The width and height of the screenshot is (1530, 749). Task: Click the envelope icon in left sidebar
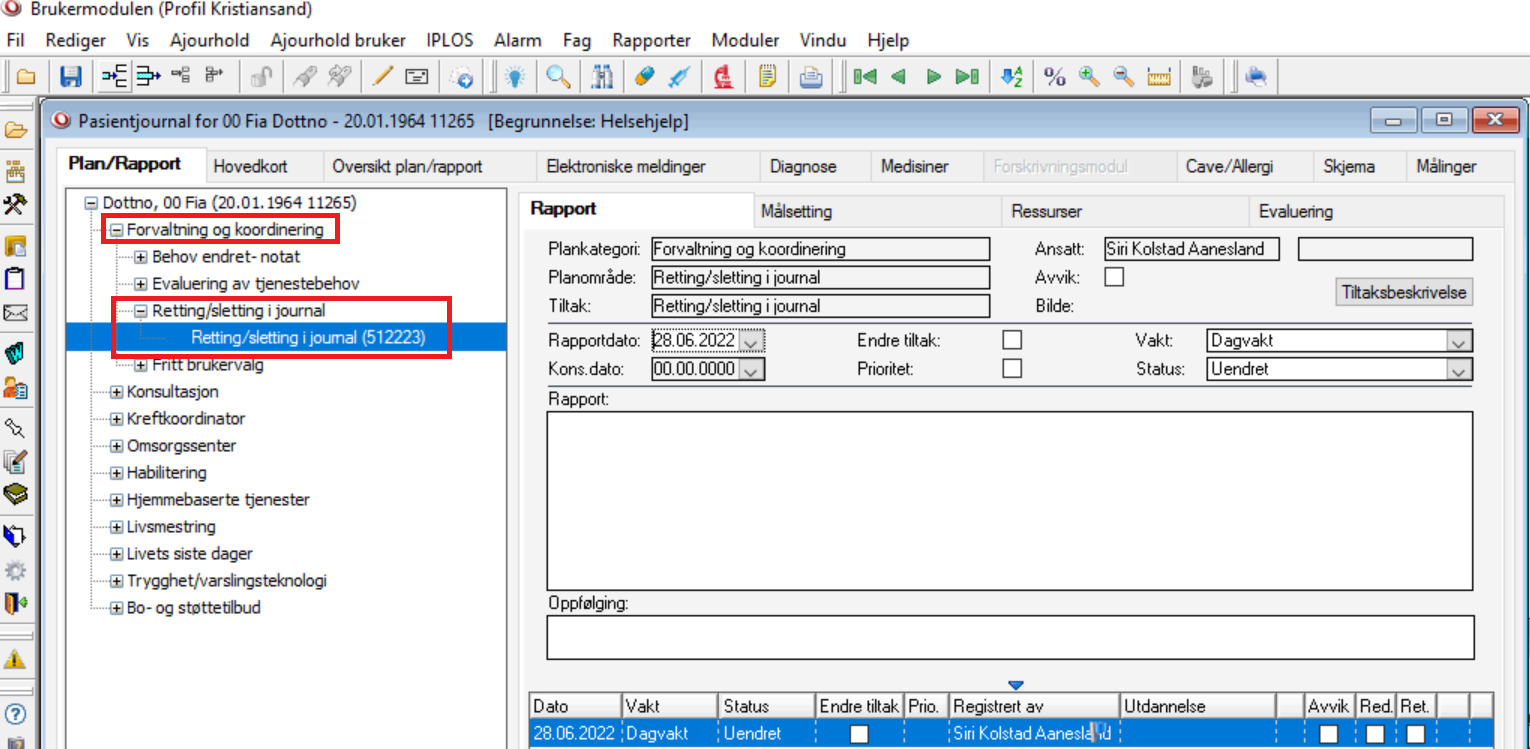(15, 314)
